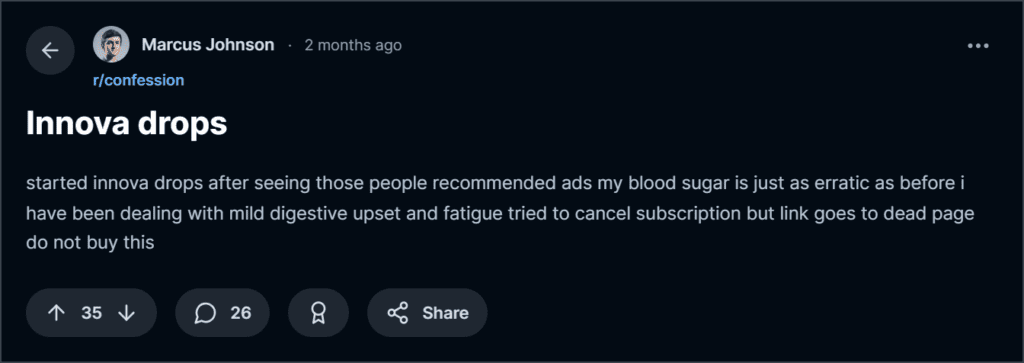Give an award with the ribbon icon

click(318, 313)
